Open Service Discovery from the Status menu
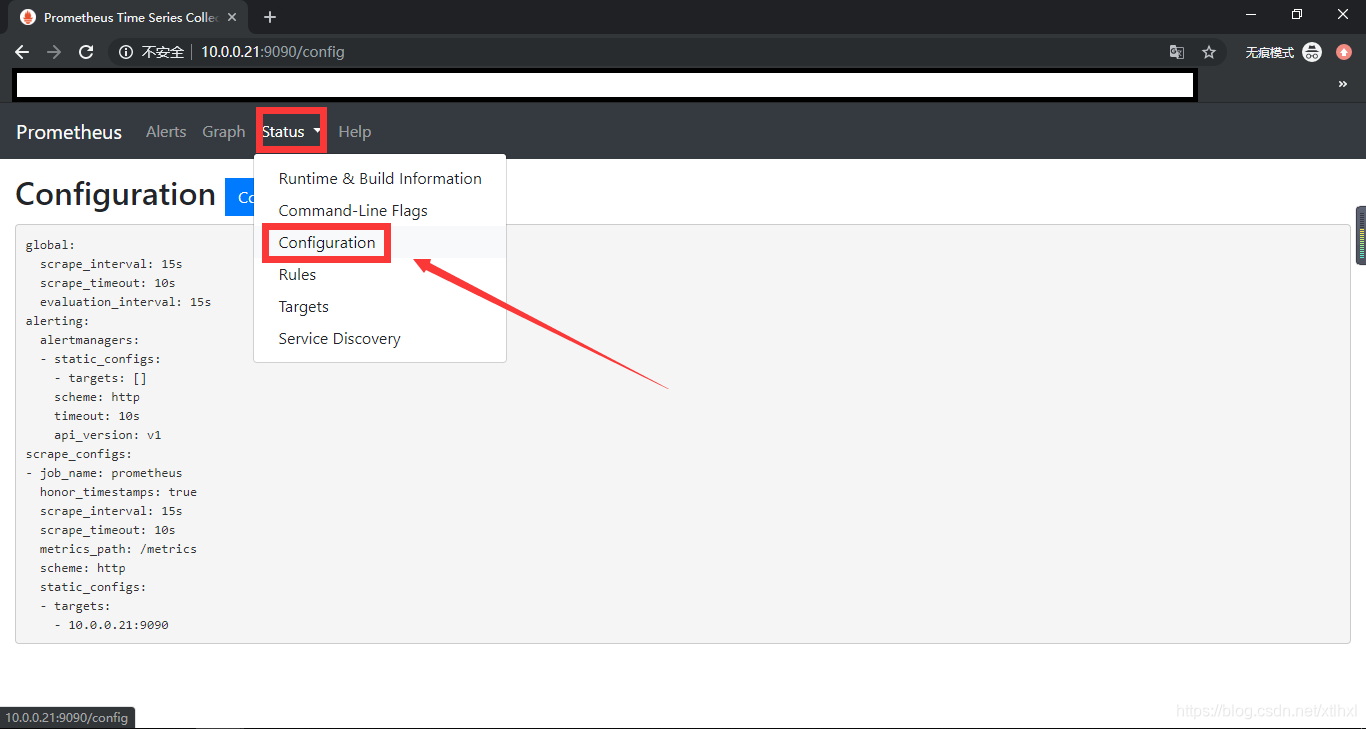Viewport: 1366px width, 729px height. [380, 338]
